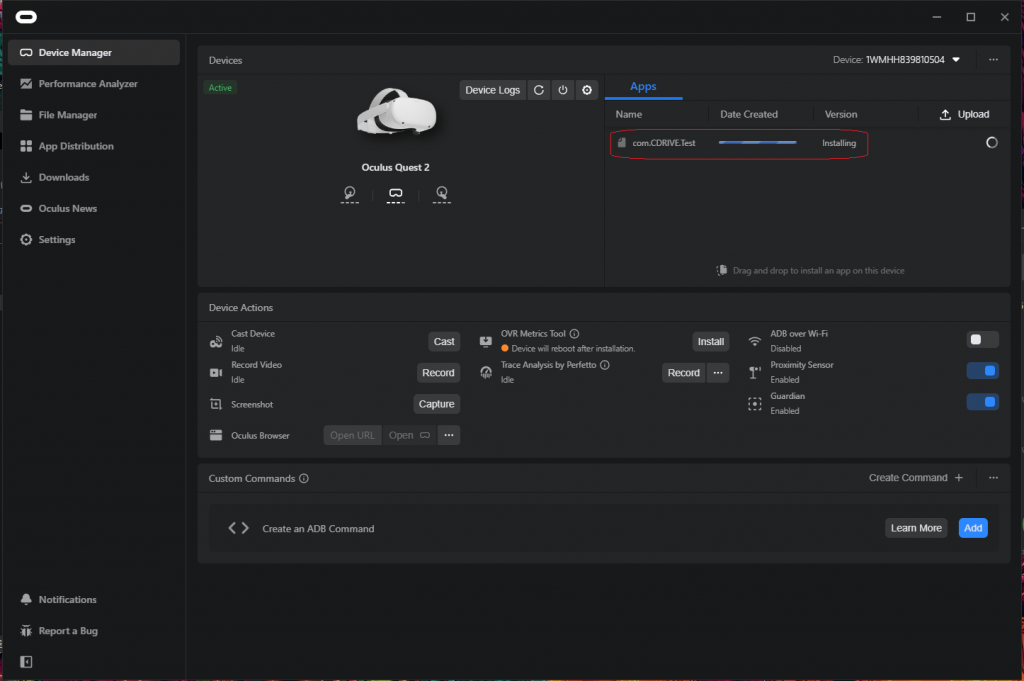Open Custom Commands more options menu
The width and height of the screenshot is (1024, 681).
[993, 478]
